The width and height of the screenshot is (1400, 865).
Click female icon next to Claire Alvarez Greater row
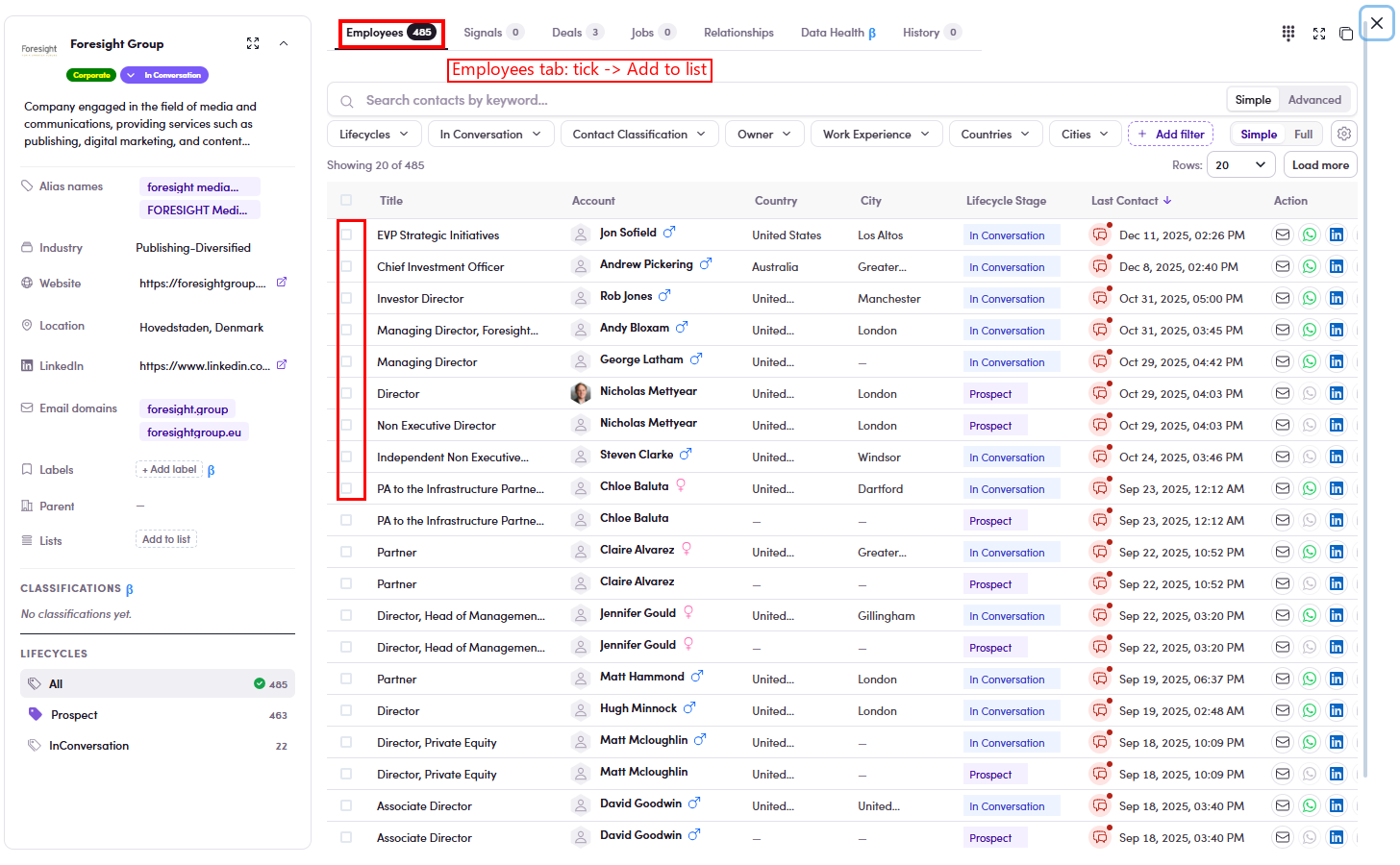pyautogui.click(x=687, y=548)
